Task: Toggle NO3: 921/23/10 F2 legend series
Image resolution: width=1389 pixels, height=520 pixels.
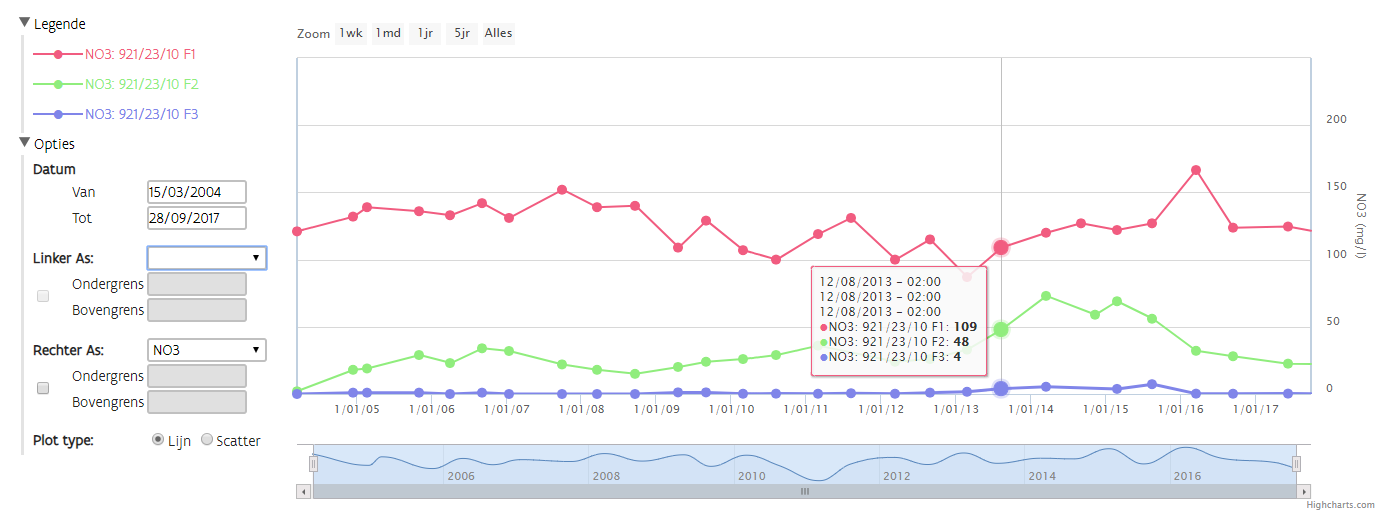Action: point(116,84)
